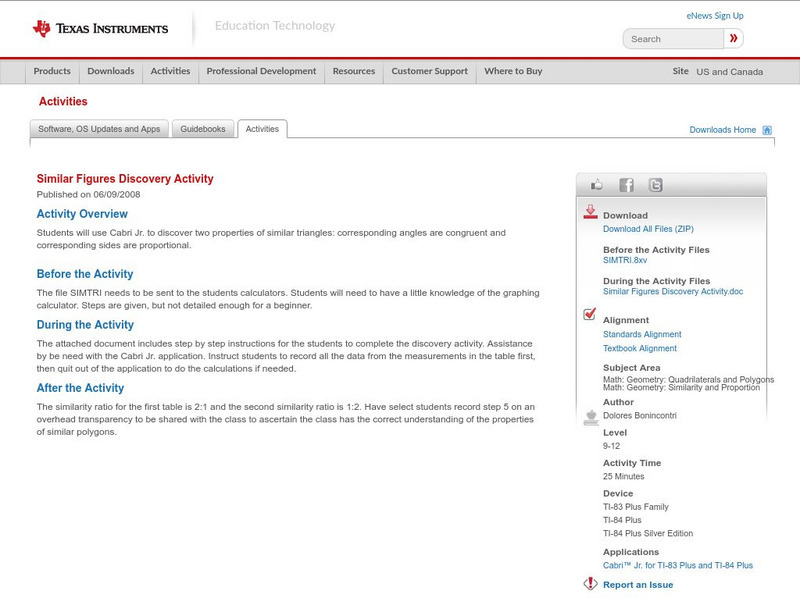Click the apple author icon
The width and height of the screenshot is (800, 598).
click(591, 417)
